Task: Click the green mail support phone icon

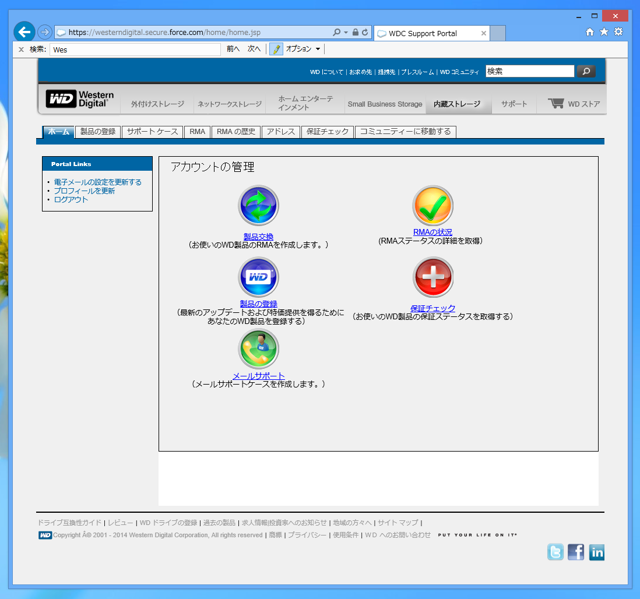Action: (258, 349)
